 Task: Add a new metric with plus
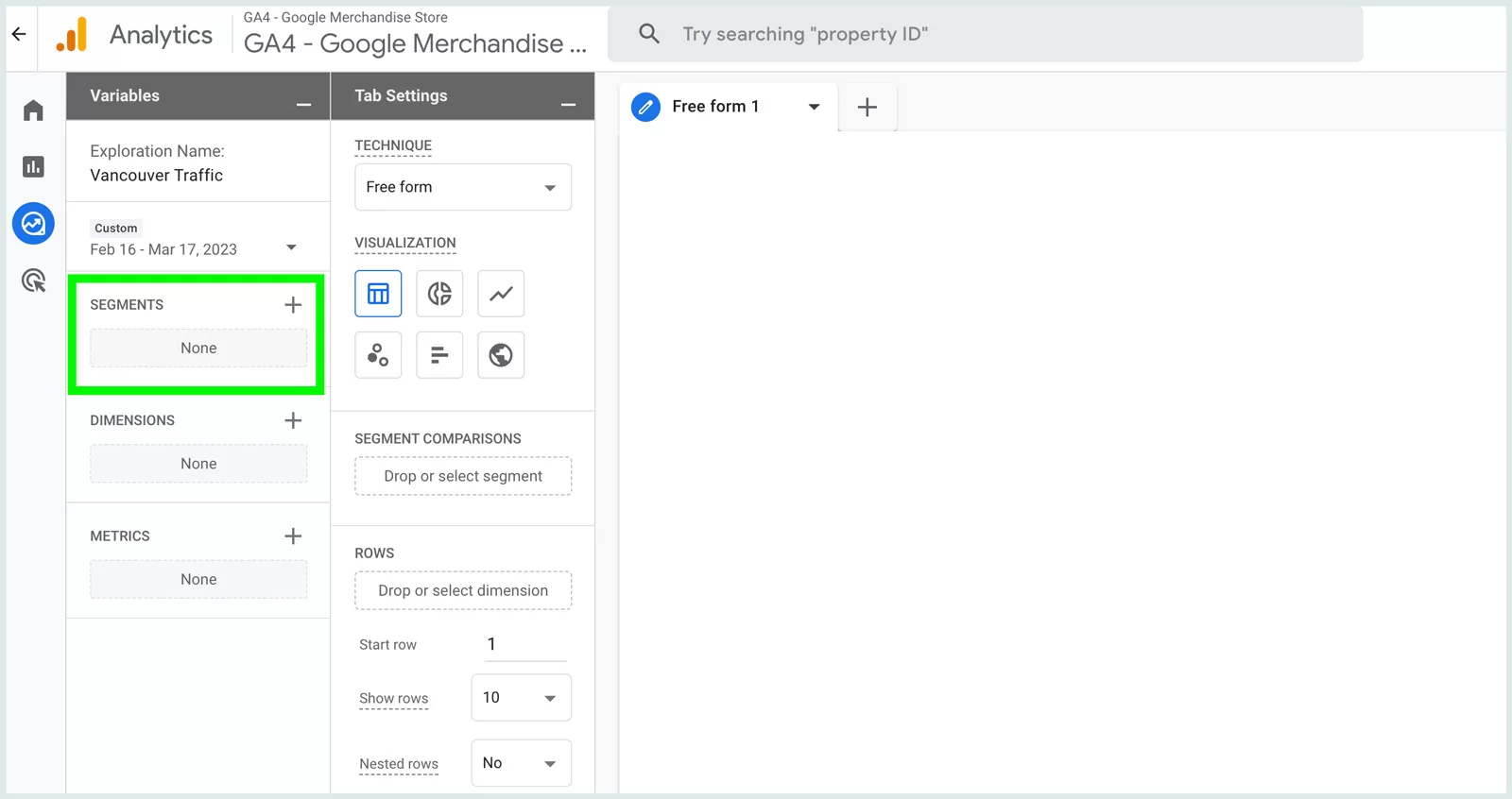[x=293, y=535]
